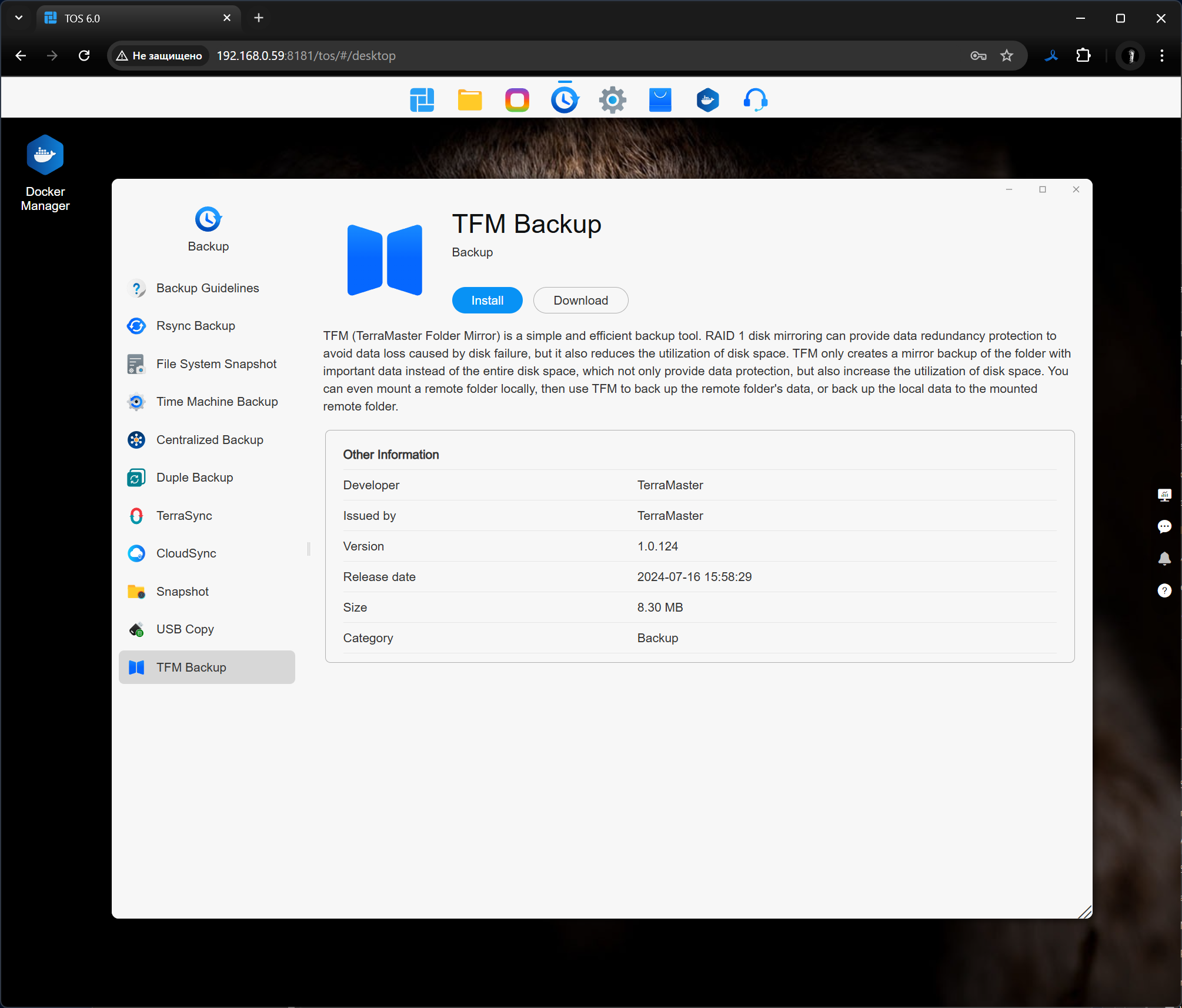Install the TFM Backup app
This screenshot has height=1008, width=1182.
(487, 301)
